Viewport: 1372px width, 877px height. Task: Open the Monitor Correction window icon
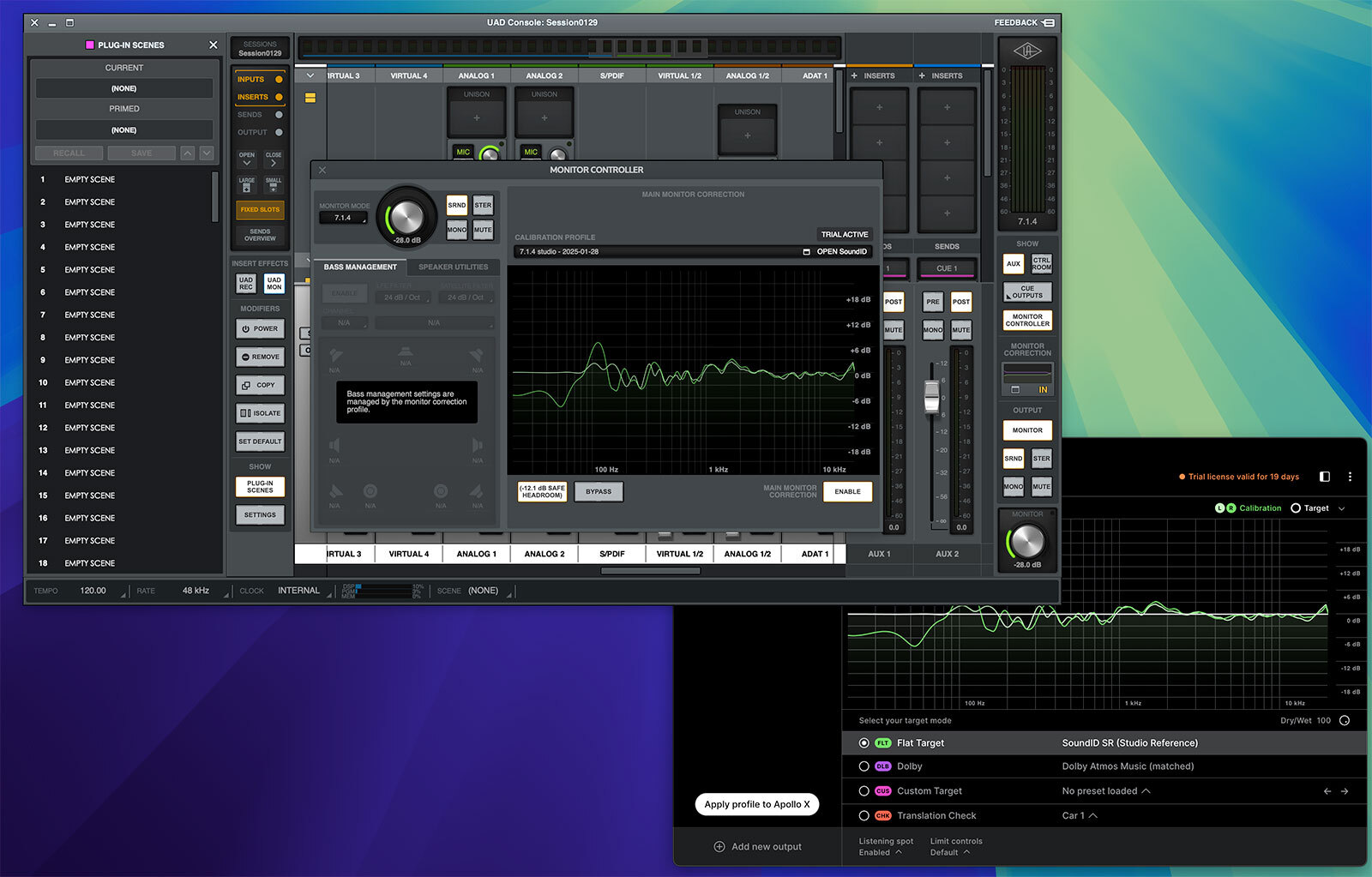(1015, 389)
